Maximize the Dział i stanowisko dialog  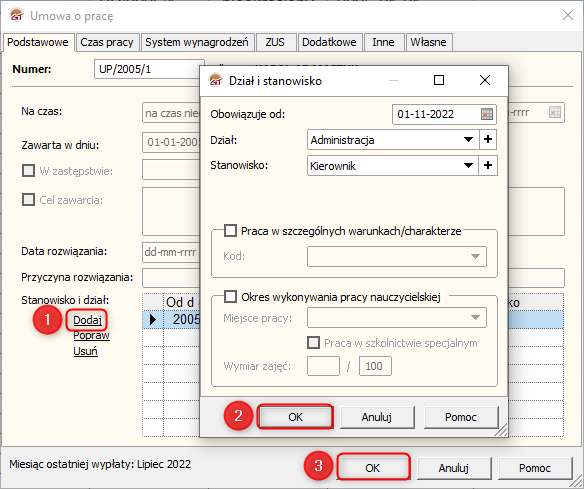439,80
